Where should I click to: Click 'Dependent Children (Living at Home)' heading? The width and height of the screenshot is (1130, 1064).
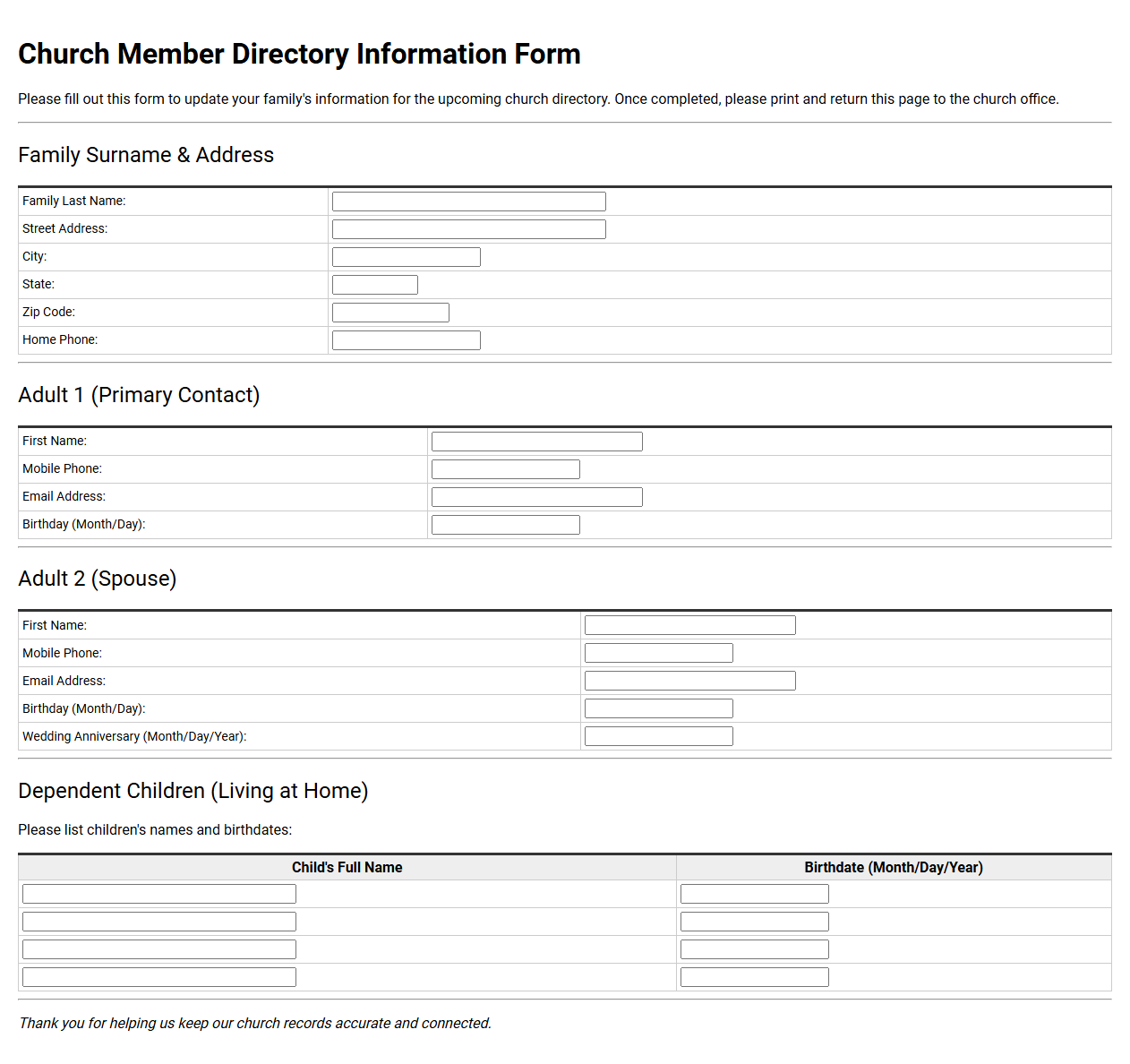click(x=193, y=791)
